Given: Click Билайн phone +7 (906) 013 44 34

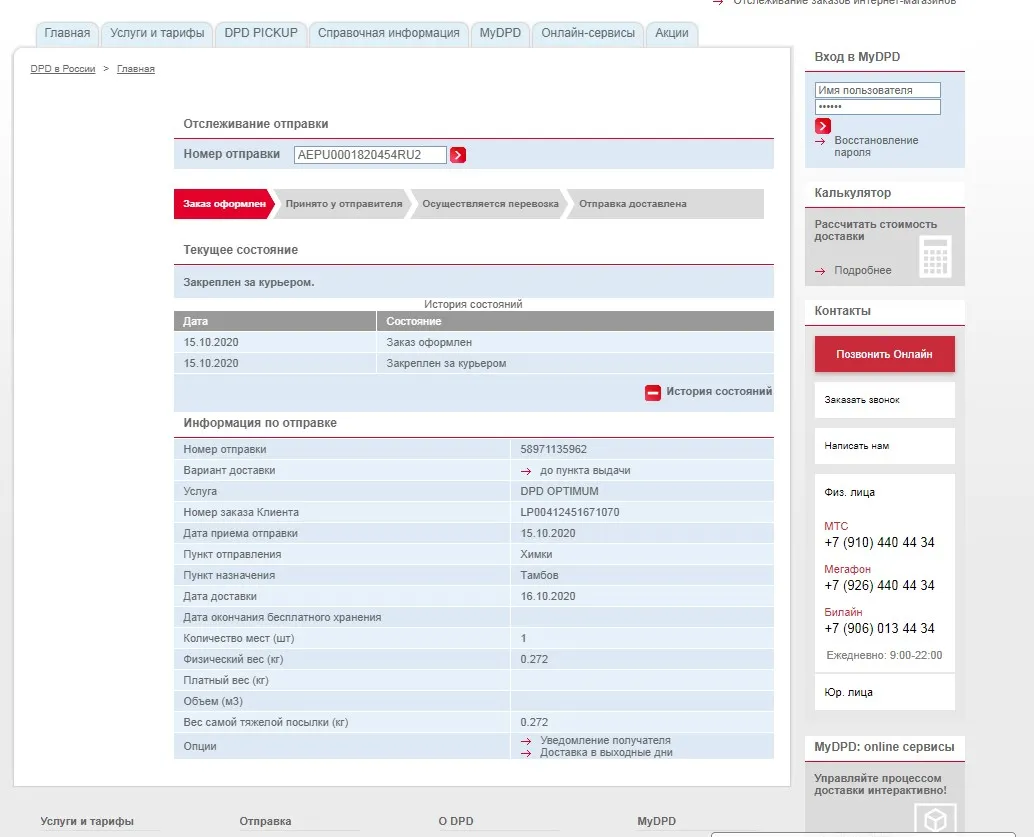Looking at the screenshot, I should pyautogui.click(x=879, y=628).
